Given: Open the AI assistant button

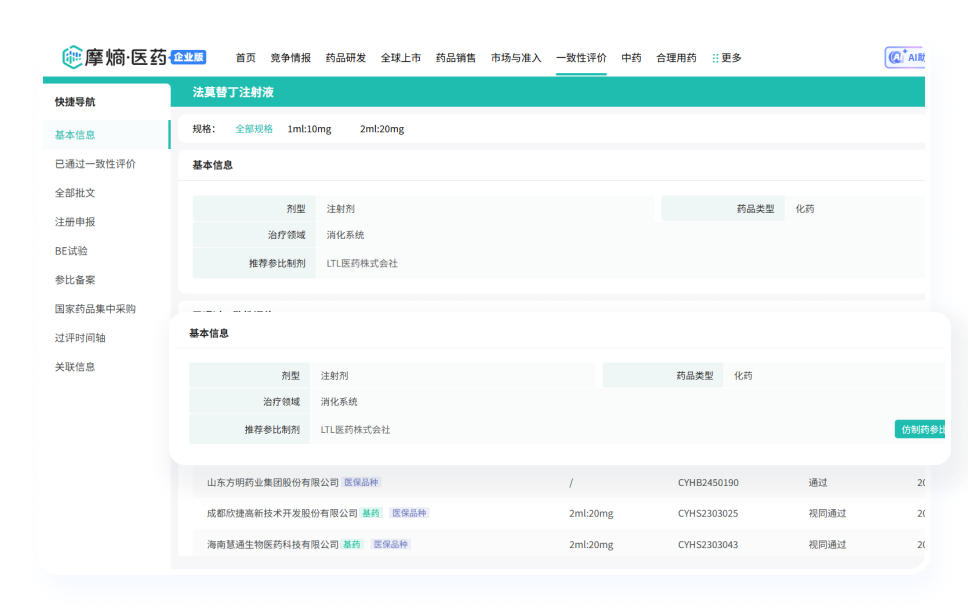Looking at the screenshot, I should pos(904,57).
